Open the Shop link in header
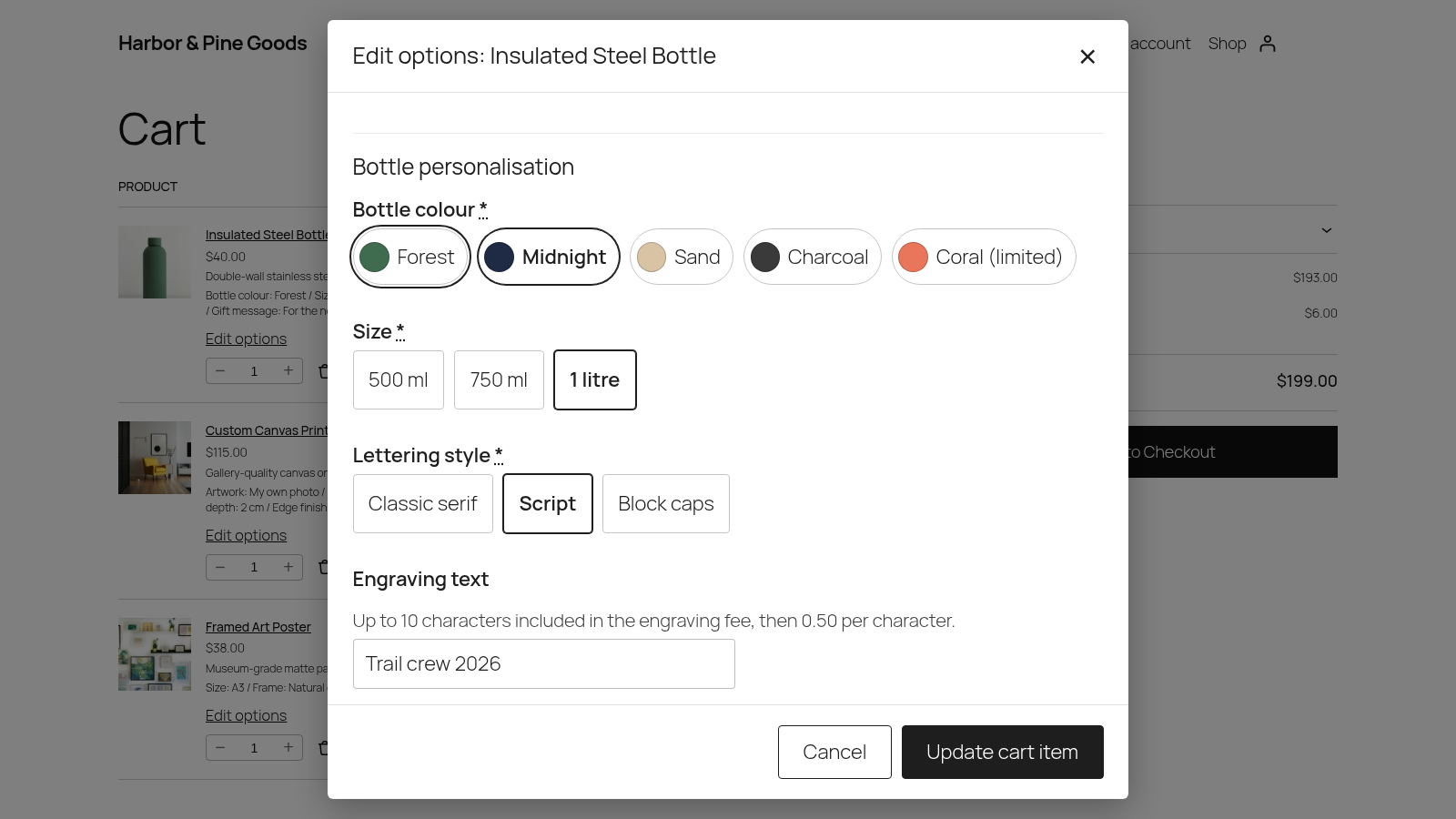Image resolution: width=1456 pixels, height=819 pixels. [x=1228, y=43]
